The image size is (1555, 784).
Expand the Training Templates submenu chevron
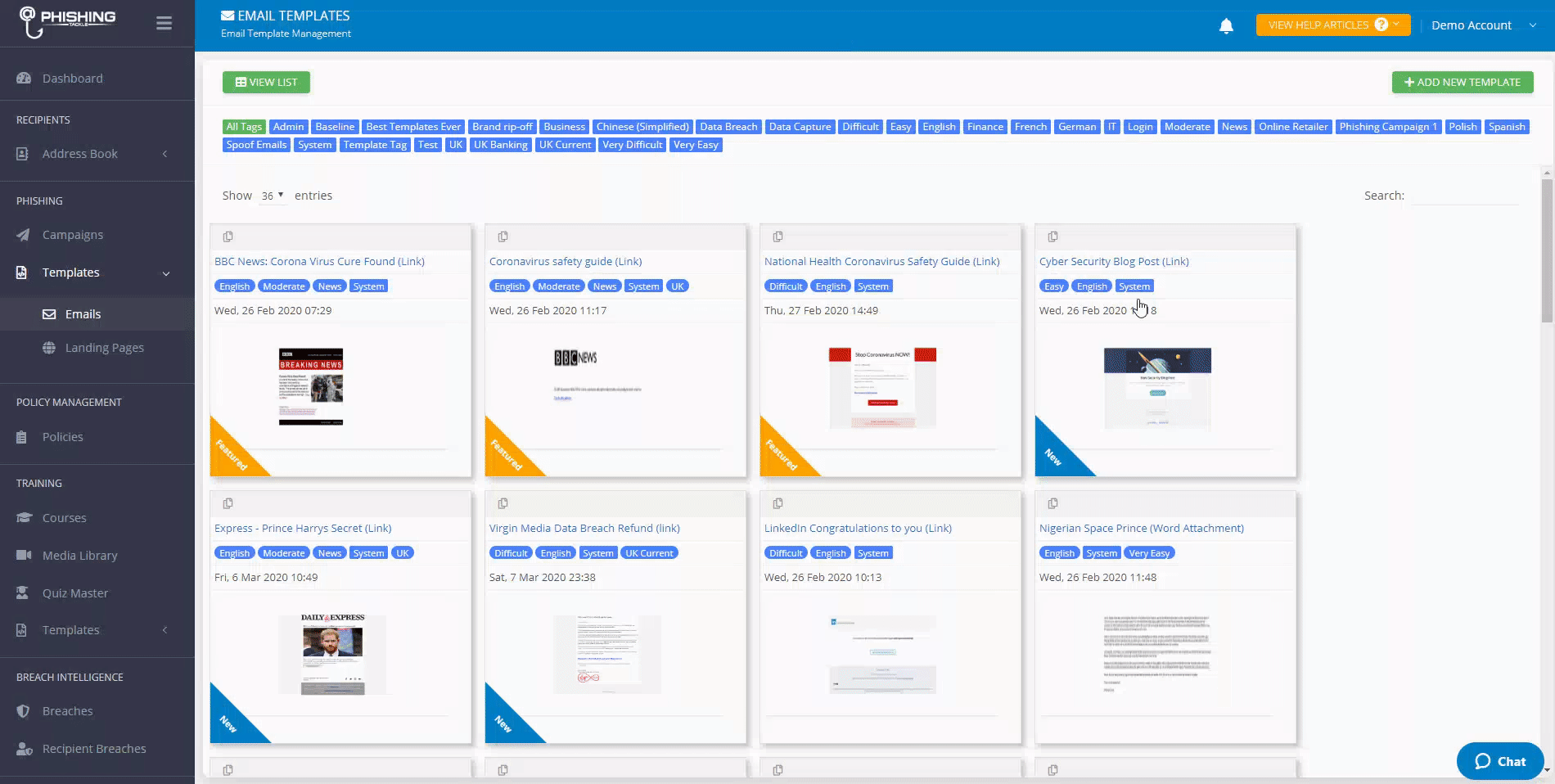[165, 630]
